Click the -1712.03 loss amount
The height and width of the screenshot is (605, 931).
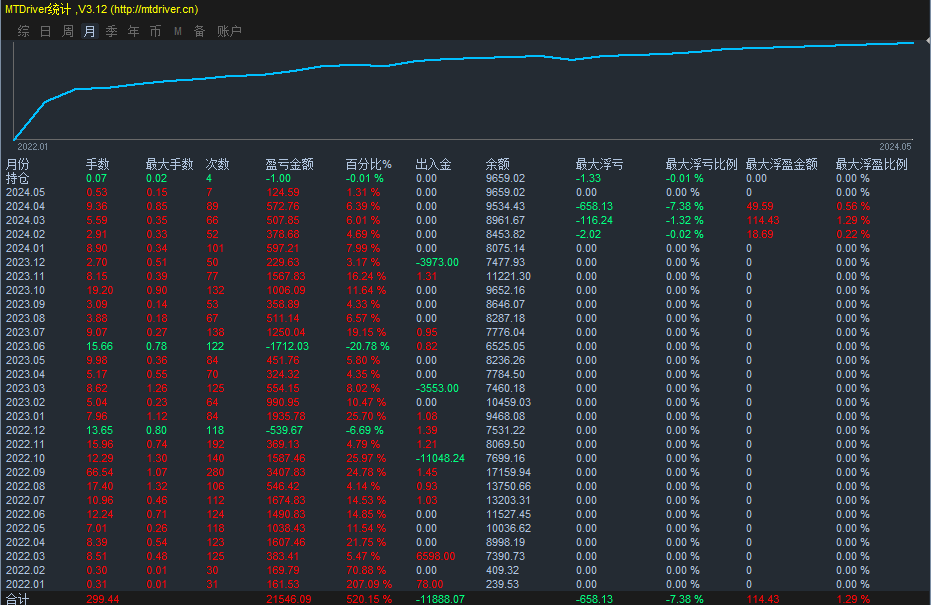[x=287, y=346]
